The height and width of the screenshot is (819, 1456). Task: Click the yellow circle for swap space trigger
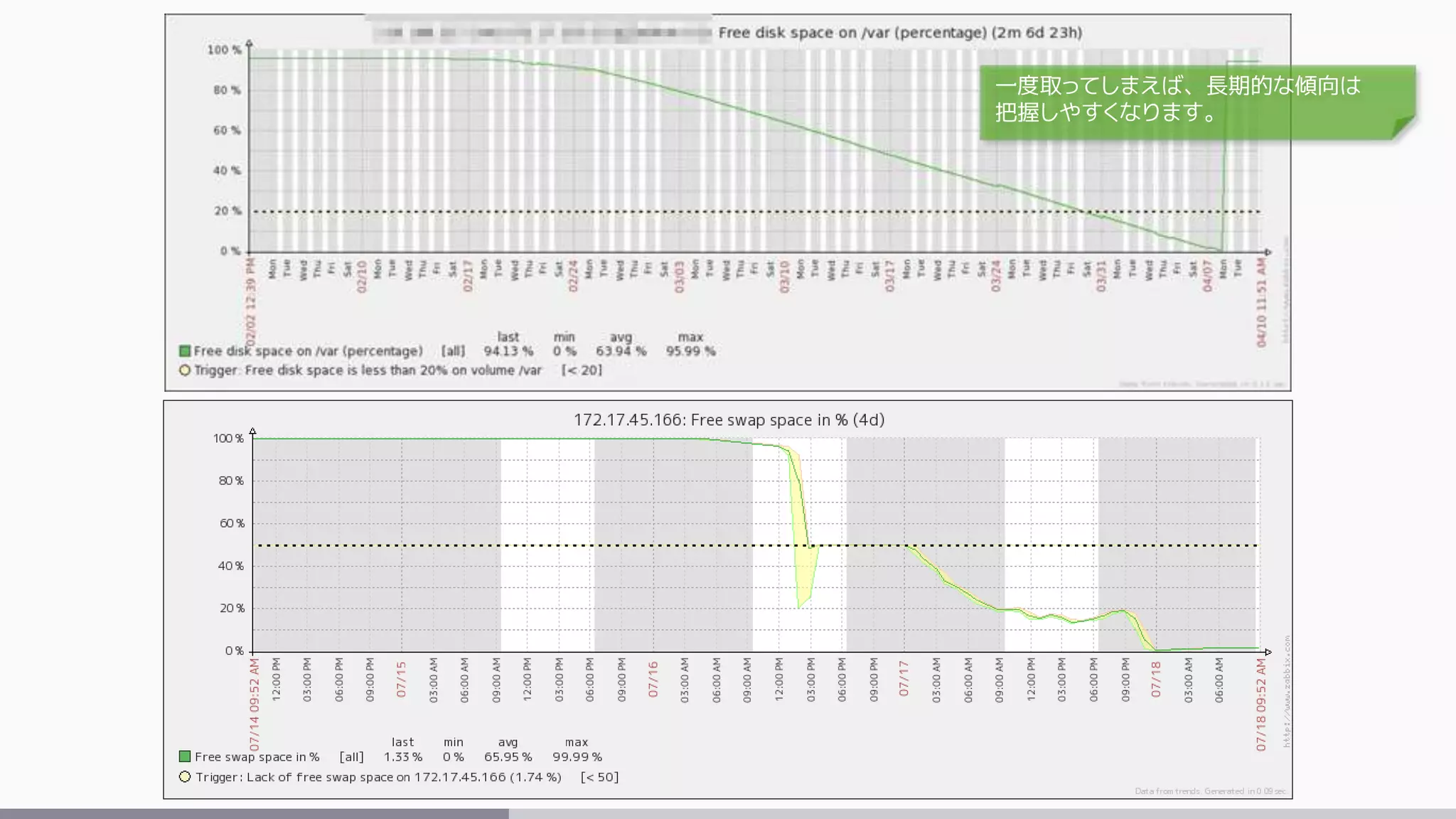pos(185,776)
